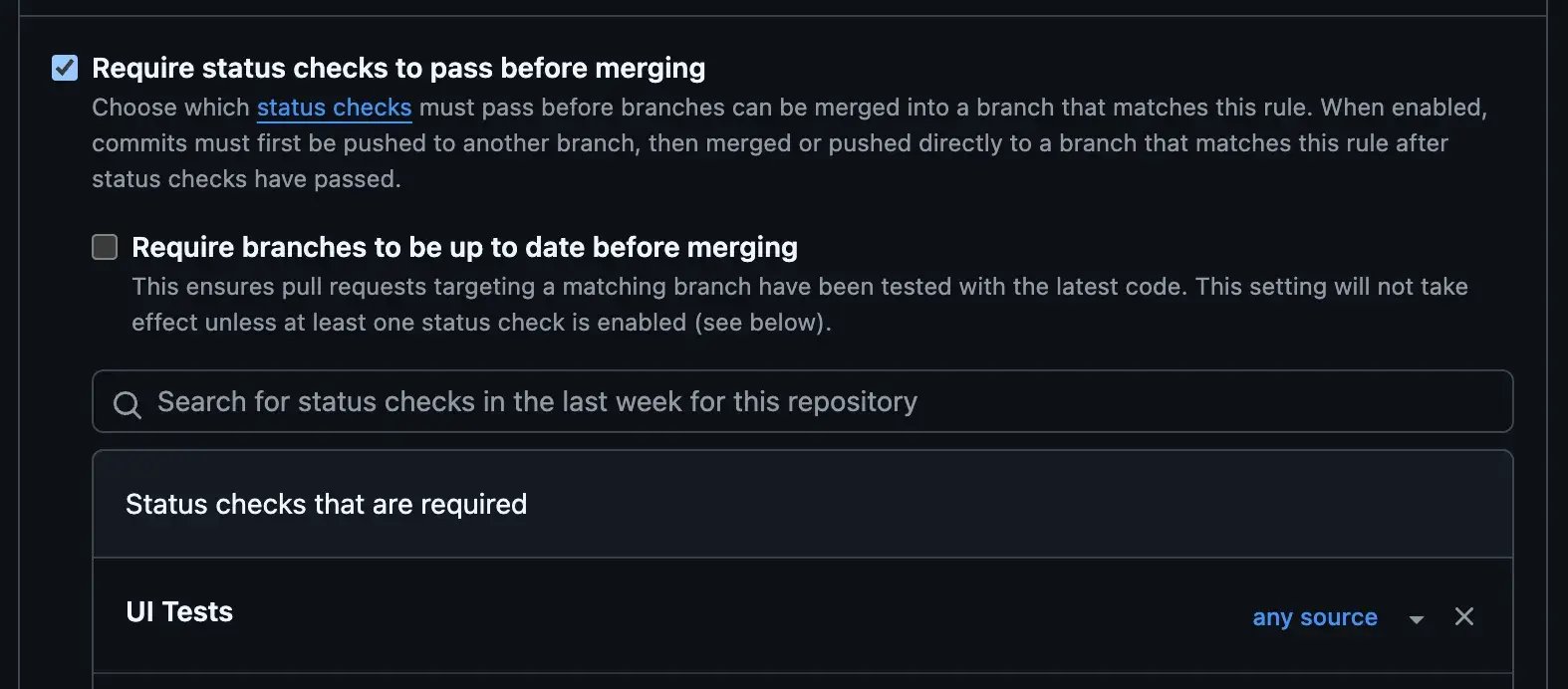Remove UI Tests check with the X icon
This screenshot has width=1568, height=689.
coord(1463,616)
